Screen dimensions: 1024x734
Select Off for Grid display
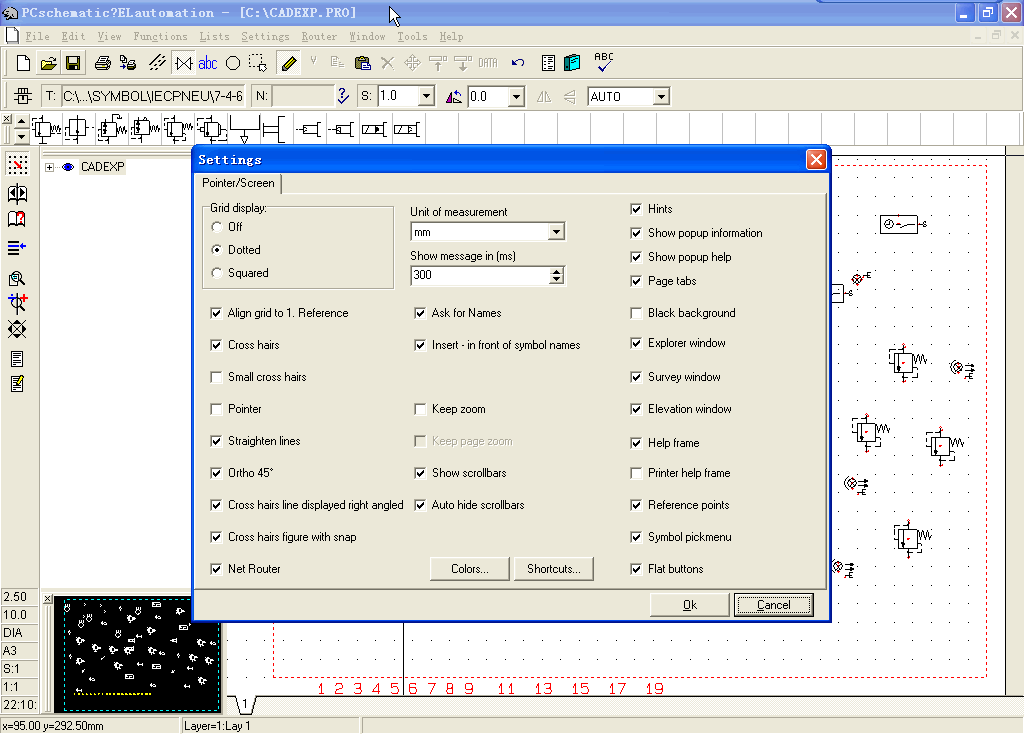pos(217,227)
